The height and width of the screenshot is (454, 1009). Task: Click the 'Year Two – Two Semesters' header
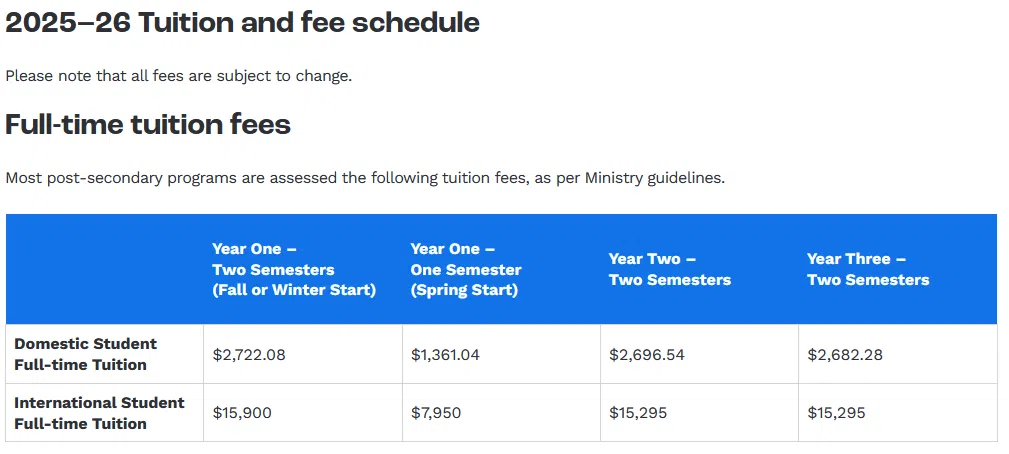[x=669, y=269]
